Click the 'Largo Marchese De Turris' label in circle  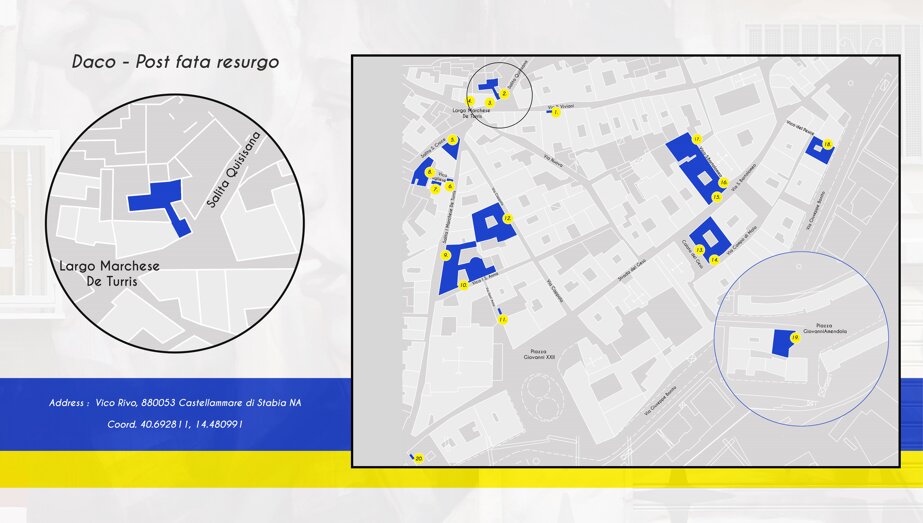point(109,273)
